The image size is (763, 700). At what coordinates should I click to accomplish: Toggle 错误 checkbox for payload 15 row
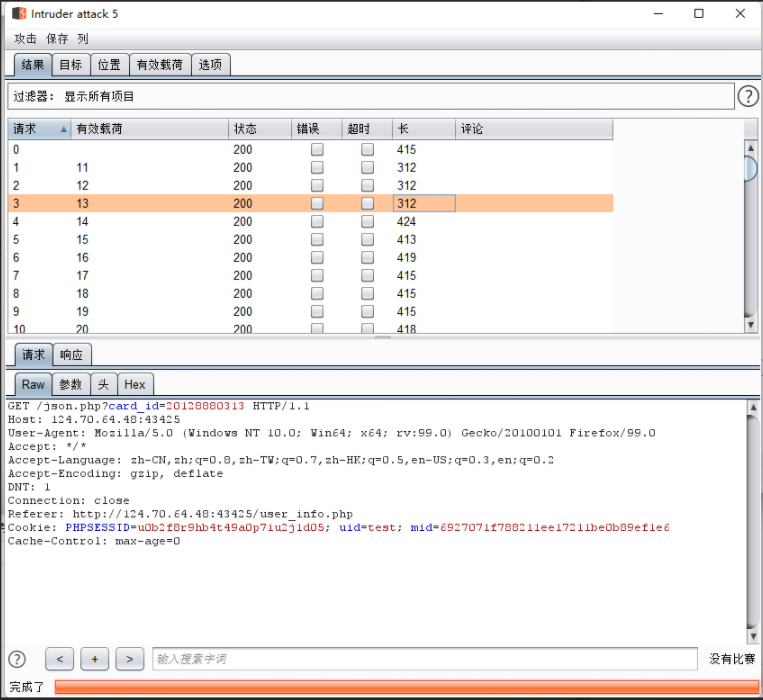tap(317, 239)
